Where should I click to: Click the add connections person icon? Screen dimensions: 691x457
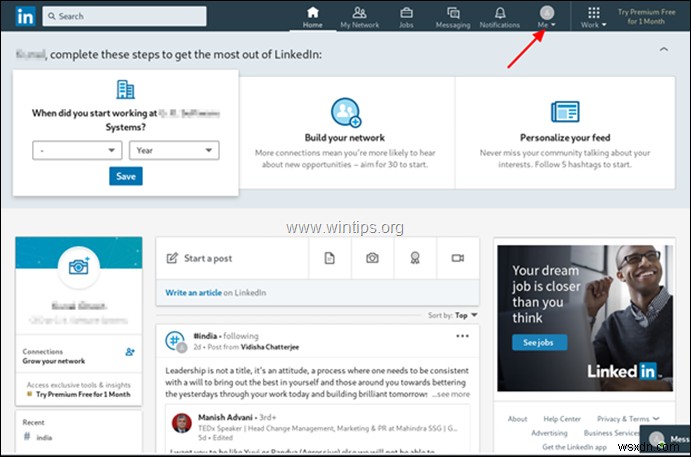click(130, 352)
